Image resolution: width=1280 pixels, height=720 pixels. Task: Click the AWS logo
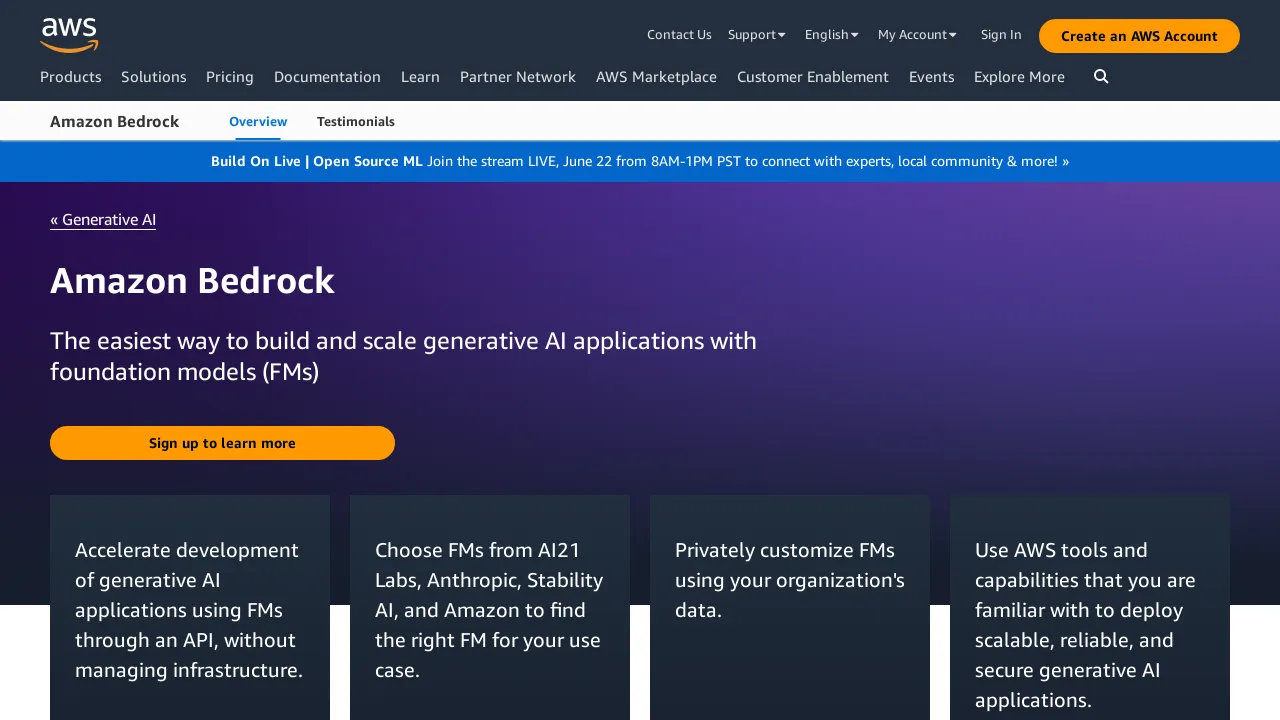click(69, 35)
